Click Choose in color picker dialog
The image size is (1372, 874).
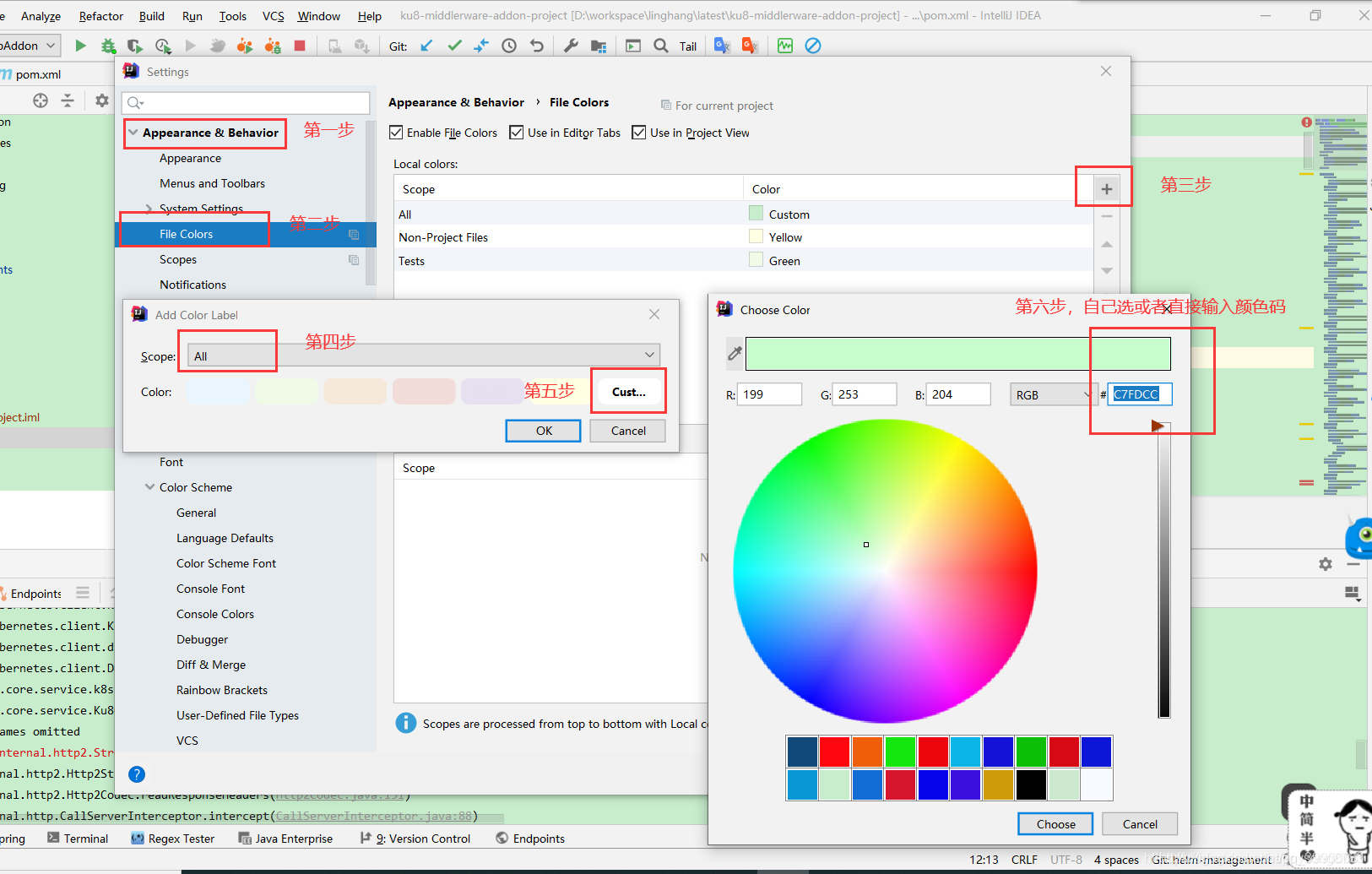pyautogui.click(x=1055, y=824)
